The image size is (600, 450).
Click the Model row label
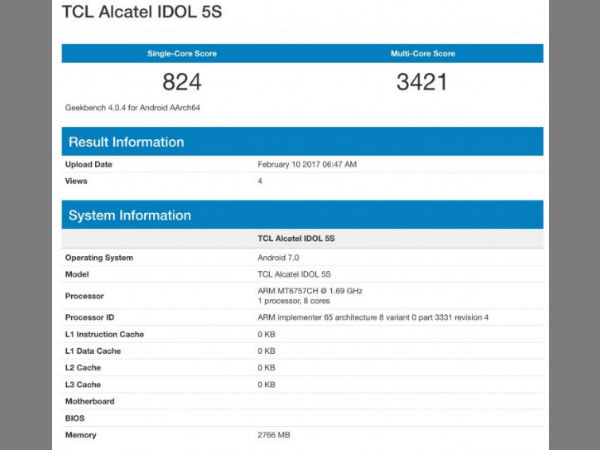(77, 274)
